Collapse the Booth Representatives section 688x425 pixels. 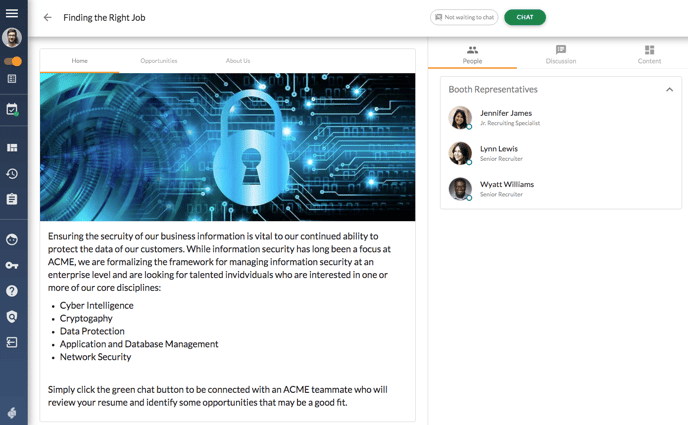(x=669, y=89)
